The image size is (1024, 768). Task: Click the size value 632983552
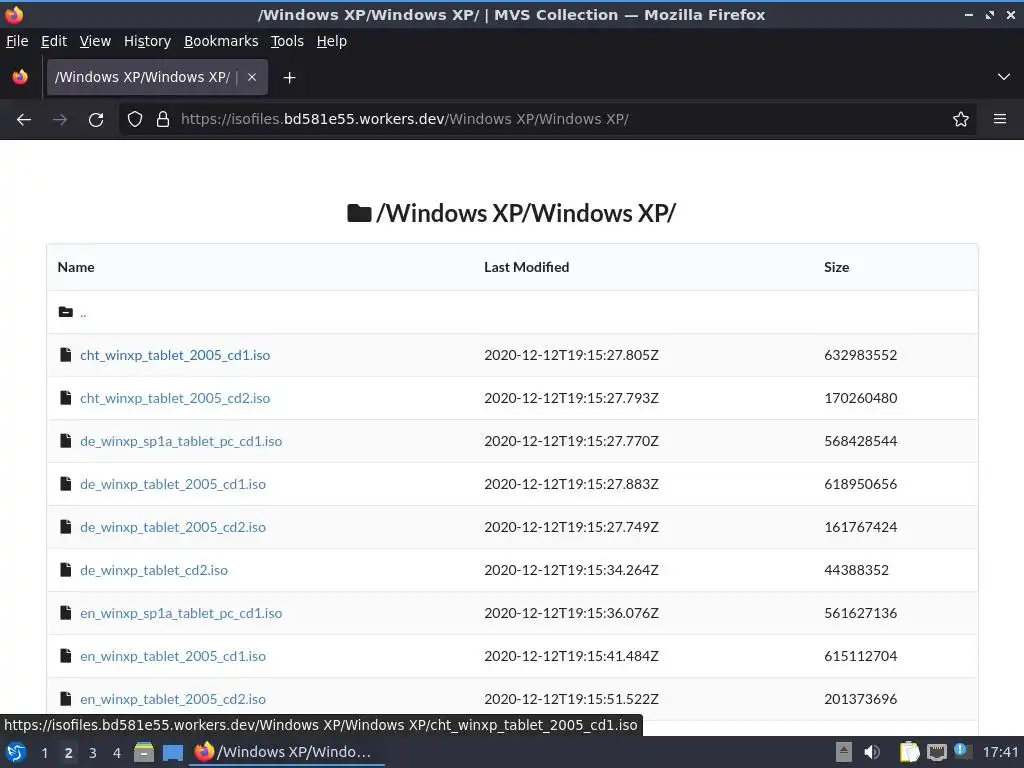click(x=861, y=355)
